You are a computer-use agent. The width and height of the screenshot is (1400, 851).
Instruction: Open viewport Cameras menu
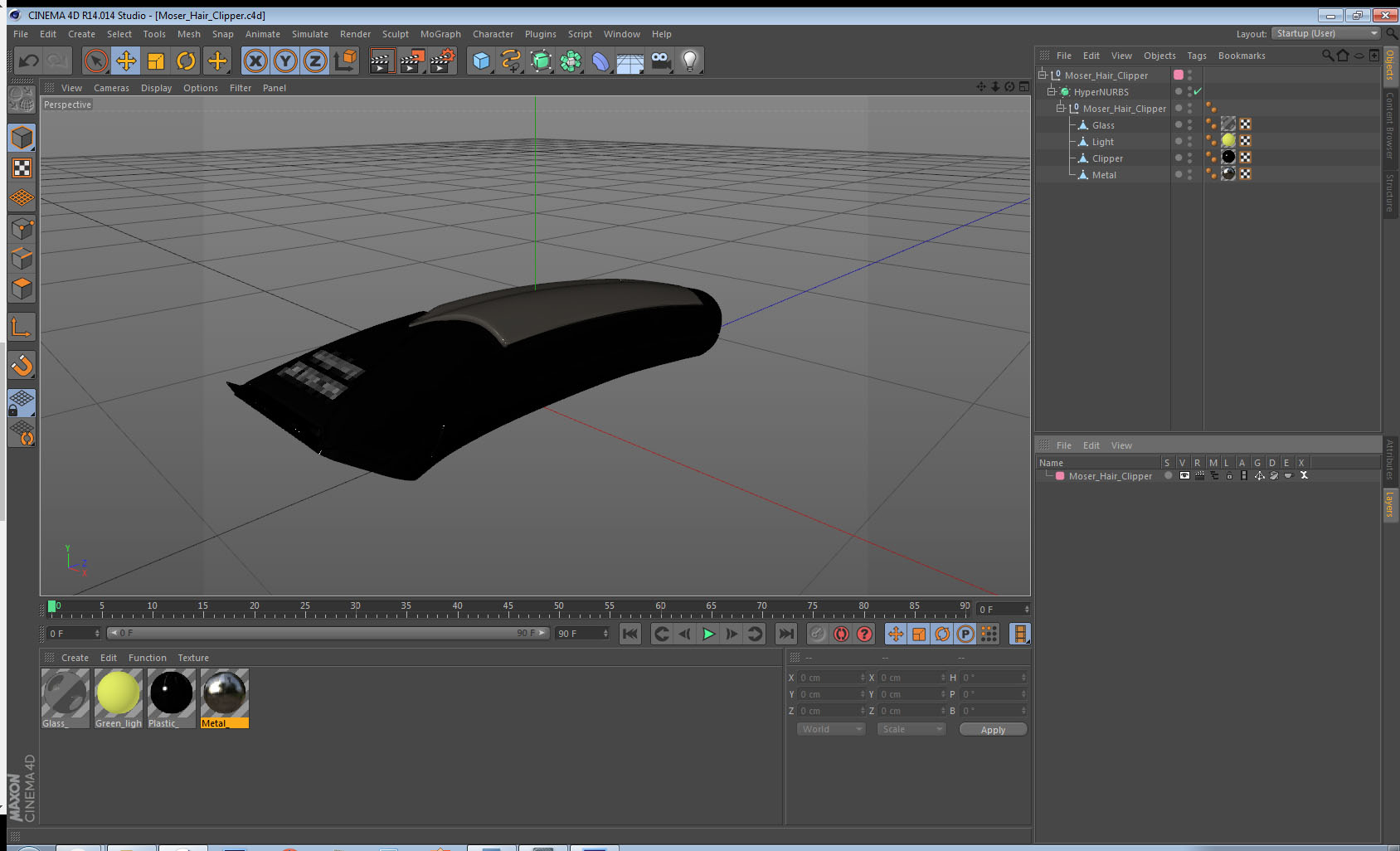coord(111,88)
